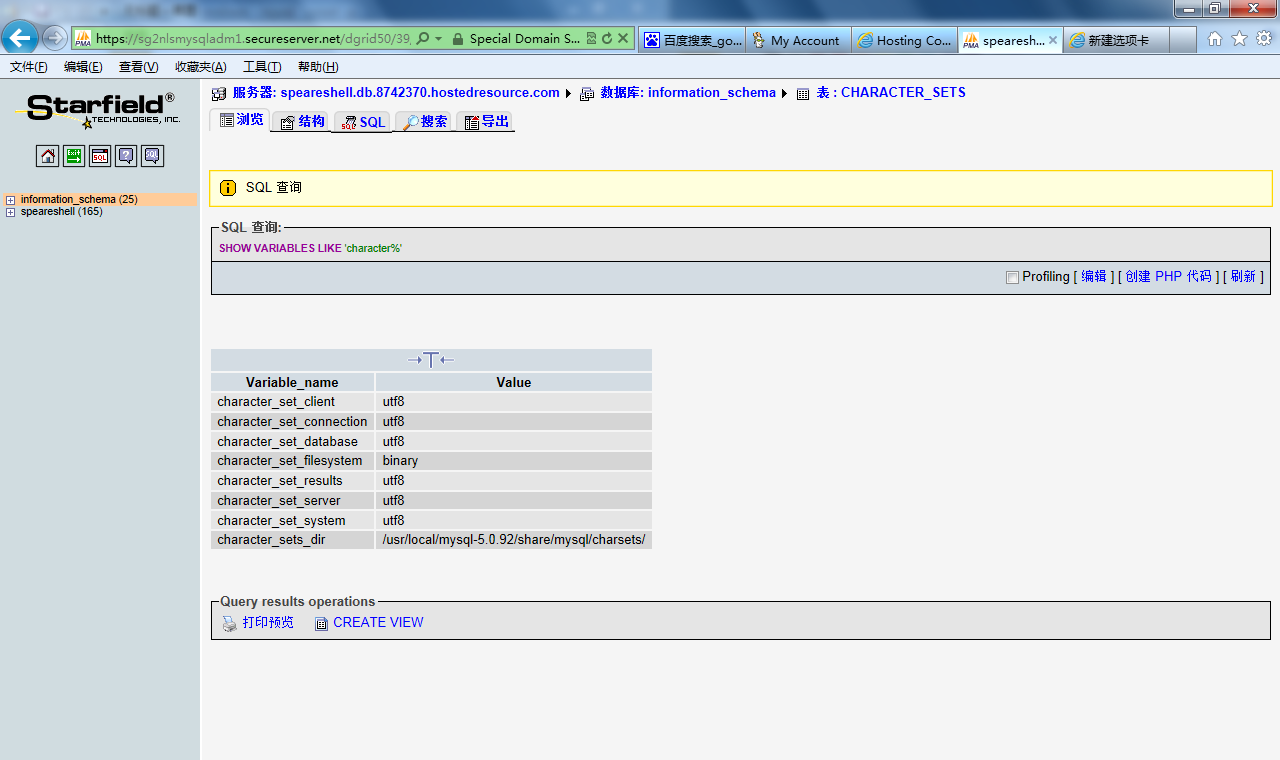Open the address bar dropdown arrow

click(438, 39)
